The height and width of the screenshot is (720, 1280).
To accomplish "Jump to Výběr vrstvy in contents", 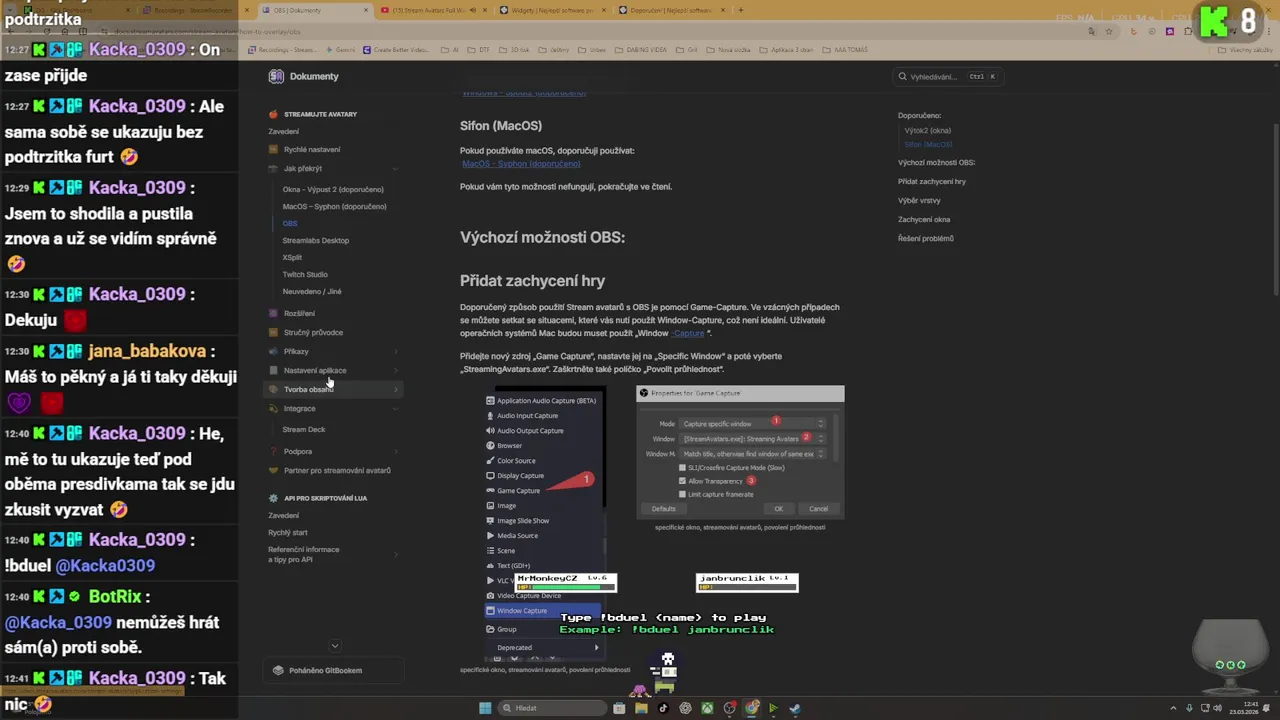I will tap(919, 200).
